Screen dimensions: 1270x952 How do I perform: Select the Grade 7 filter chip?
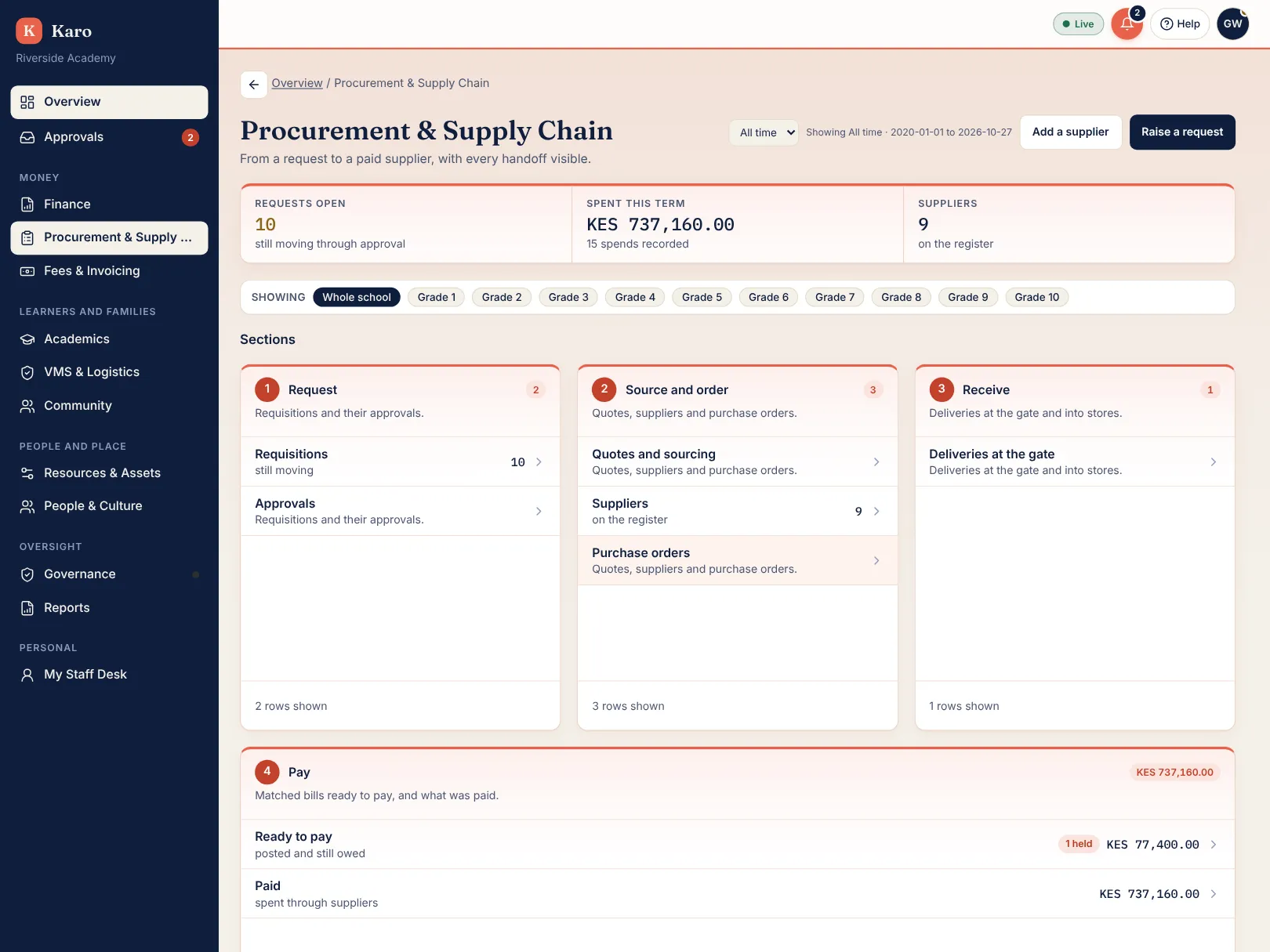click(x=835, y=297)
